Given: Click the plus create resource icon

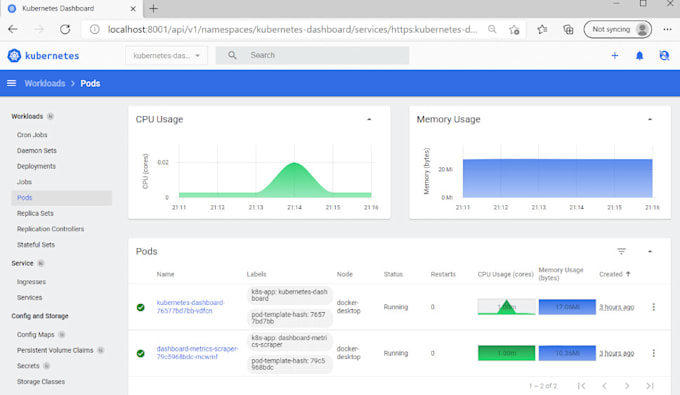Looking at the screenshot, I should [x=615, y=55].
